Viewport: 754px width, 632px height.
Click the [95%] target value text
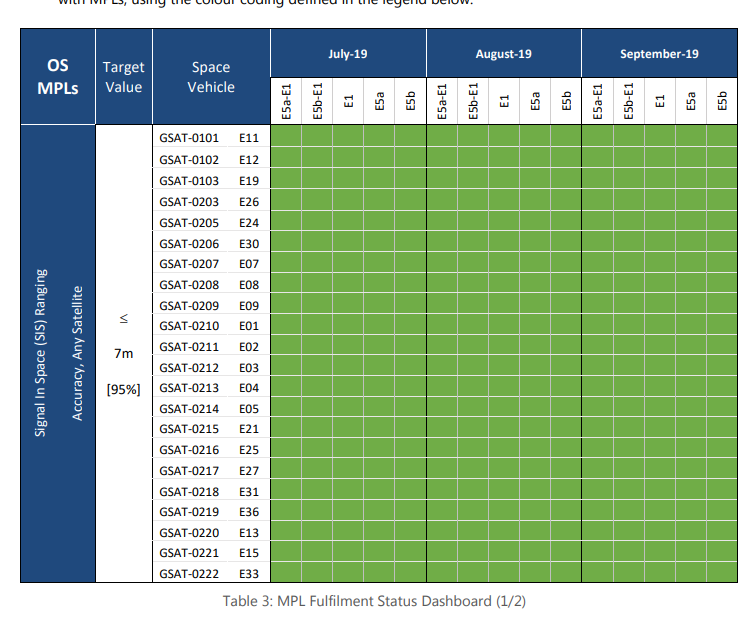[124, 389]
